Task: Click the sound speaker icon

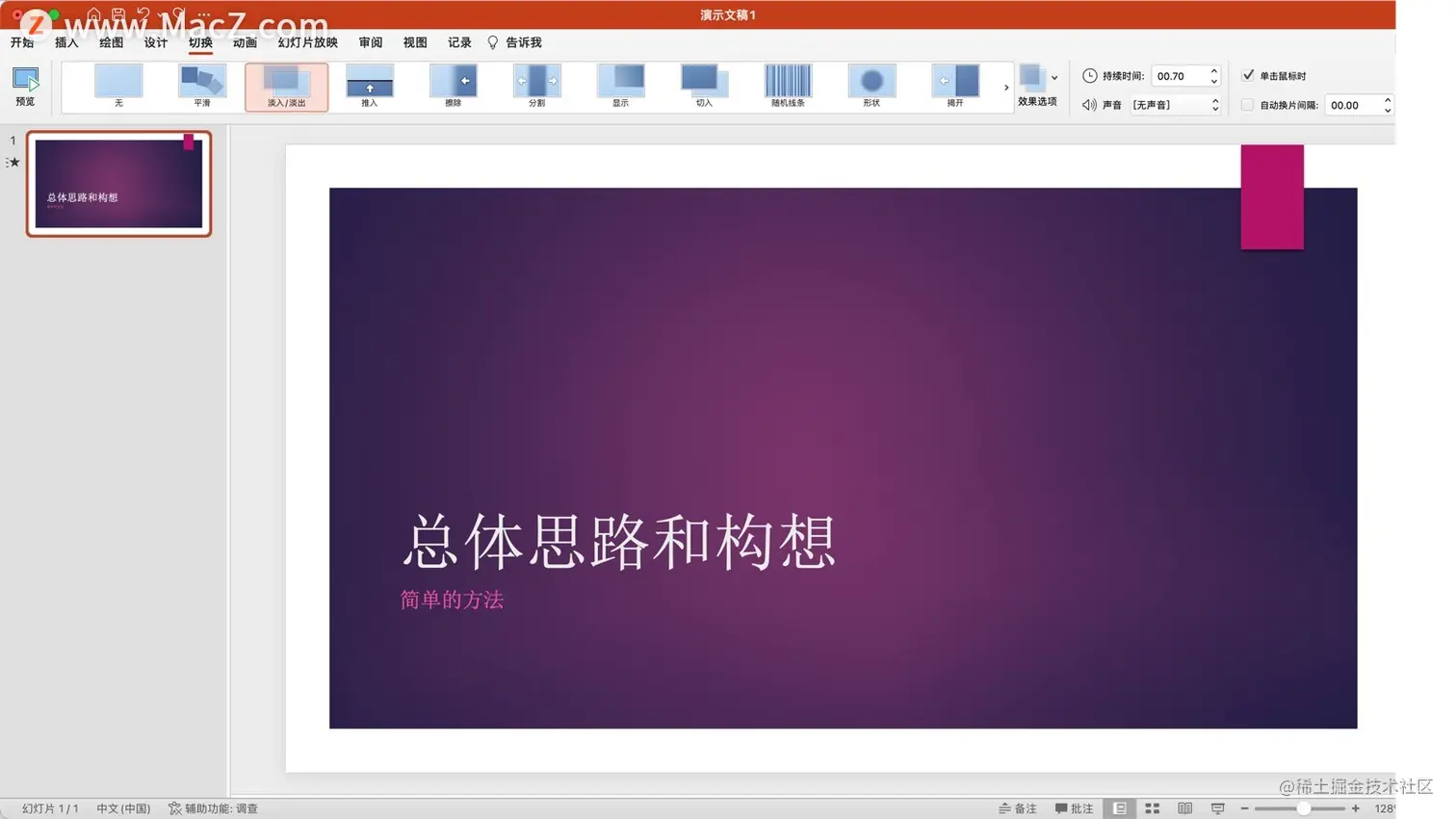Action: 1089,105
